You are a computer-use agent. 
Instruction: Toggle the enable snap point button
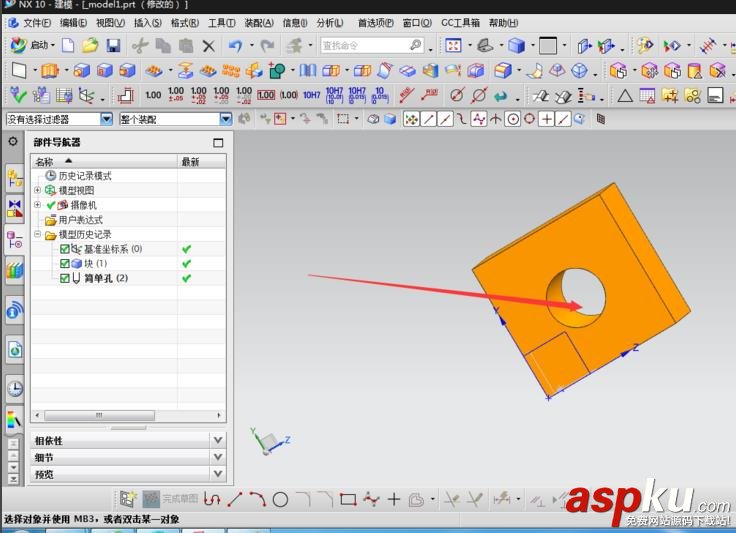411,119
